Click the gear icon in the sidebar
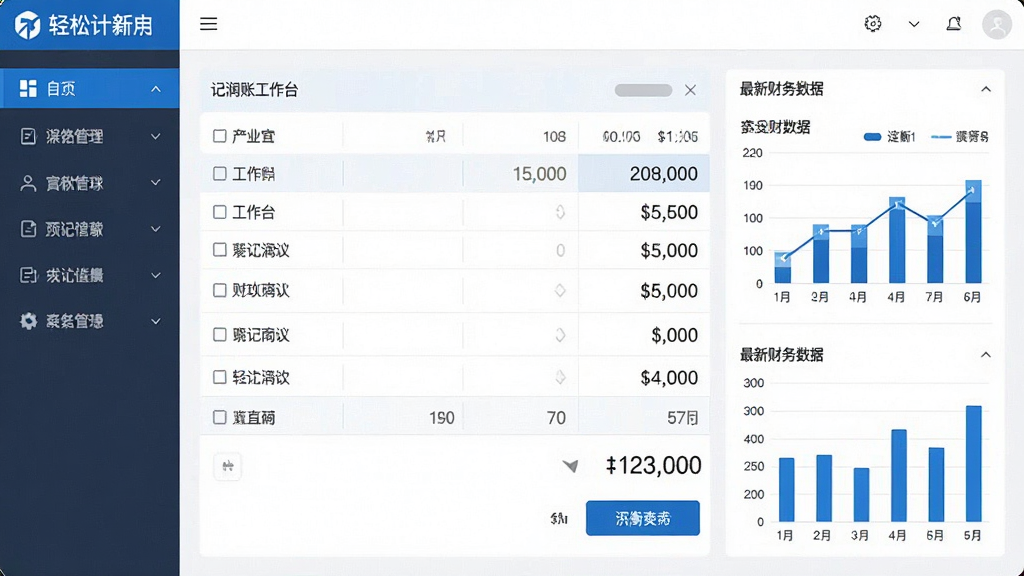 click(x=28, y=321)
